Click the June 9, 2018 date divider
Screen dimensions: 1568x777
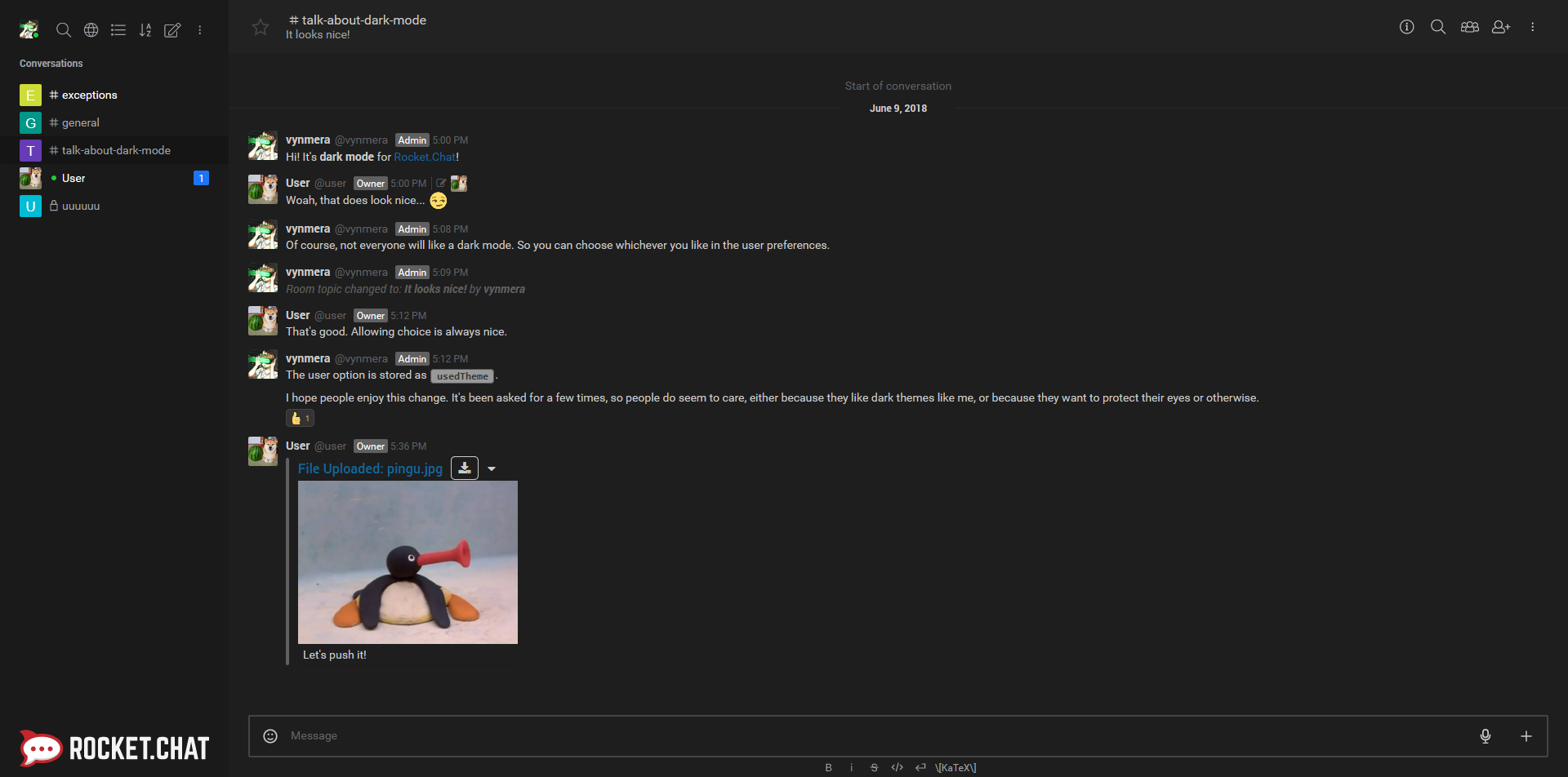898,108
